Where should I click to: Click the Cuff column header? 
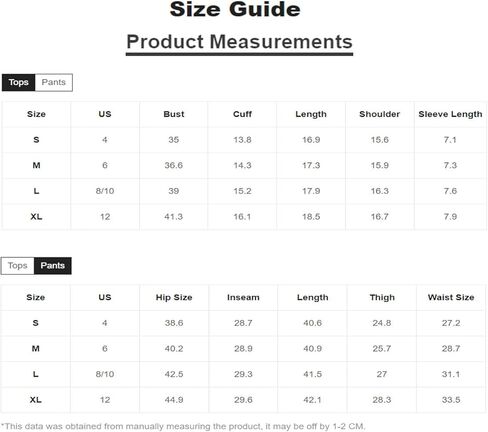tap(242, 114)
